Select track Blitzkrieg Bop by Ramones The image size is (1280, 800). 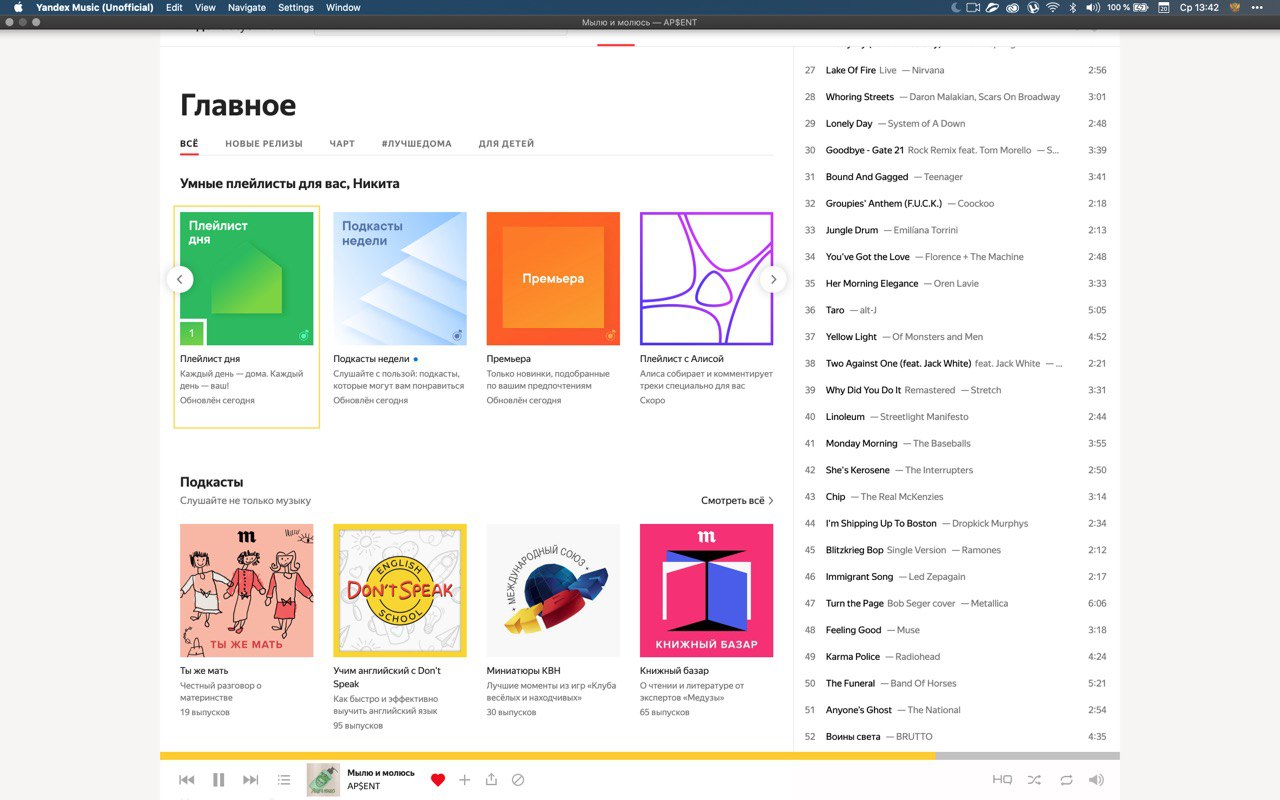955,550
